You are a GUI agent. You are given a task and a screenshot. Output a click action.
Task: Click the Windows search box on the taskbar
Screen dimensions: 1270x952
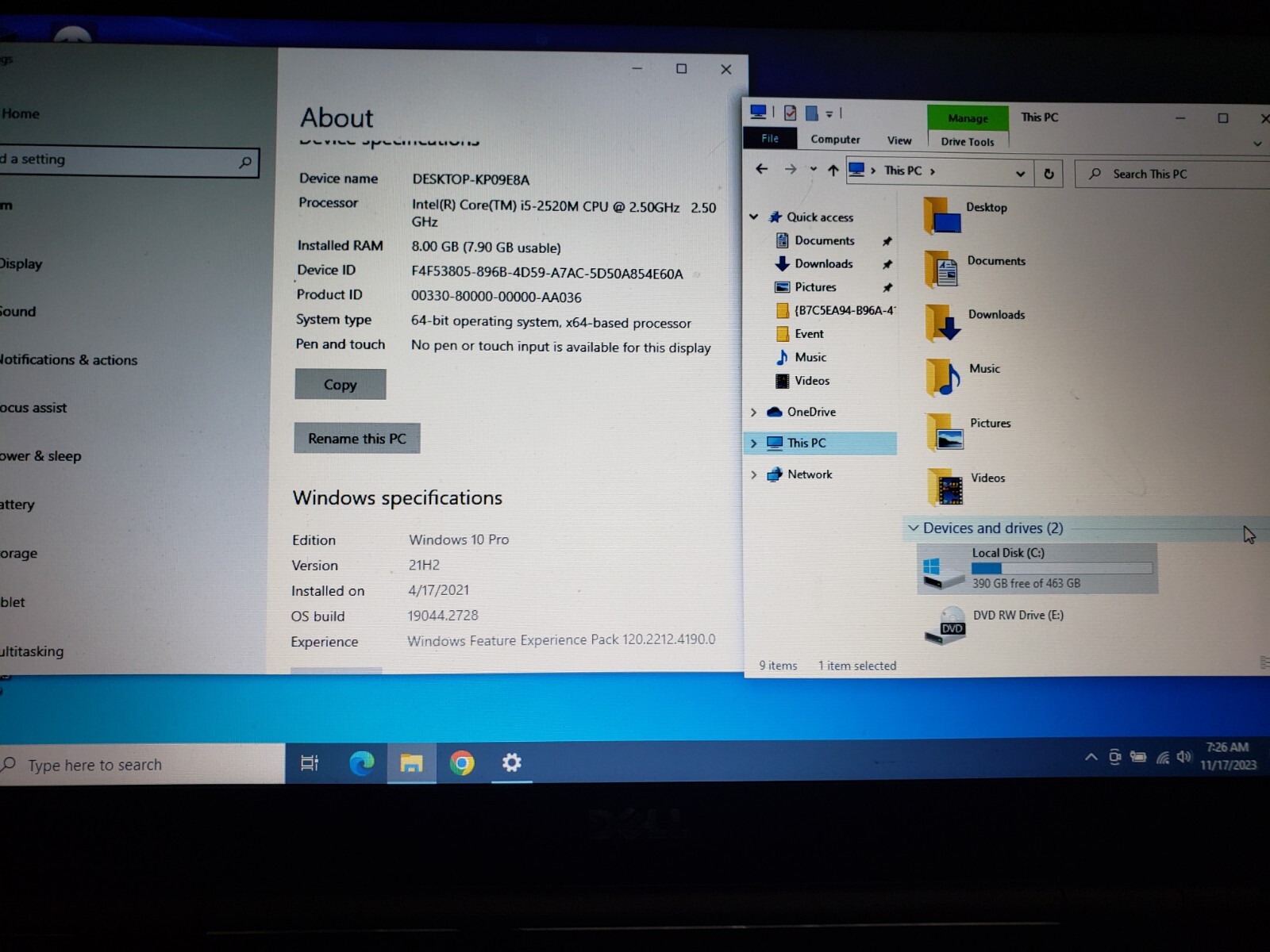point(143,764)
